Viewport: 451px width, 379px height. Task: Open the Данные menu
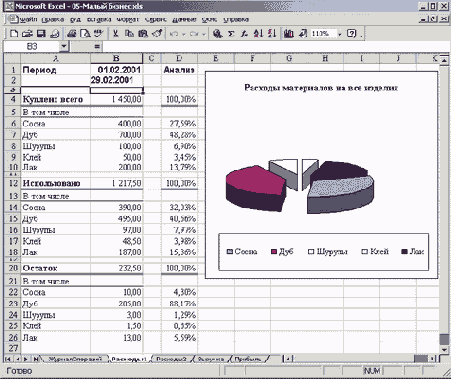pyautogui.click(x=184, y=19)
